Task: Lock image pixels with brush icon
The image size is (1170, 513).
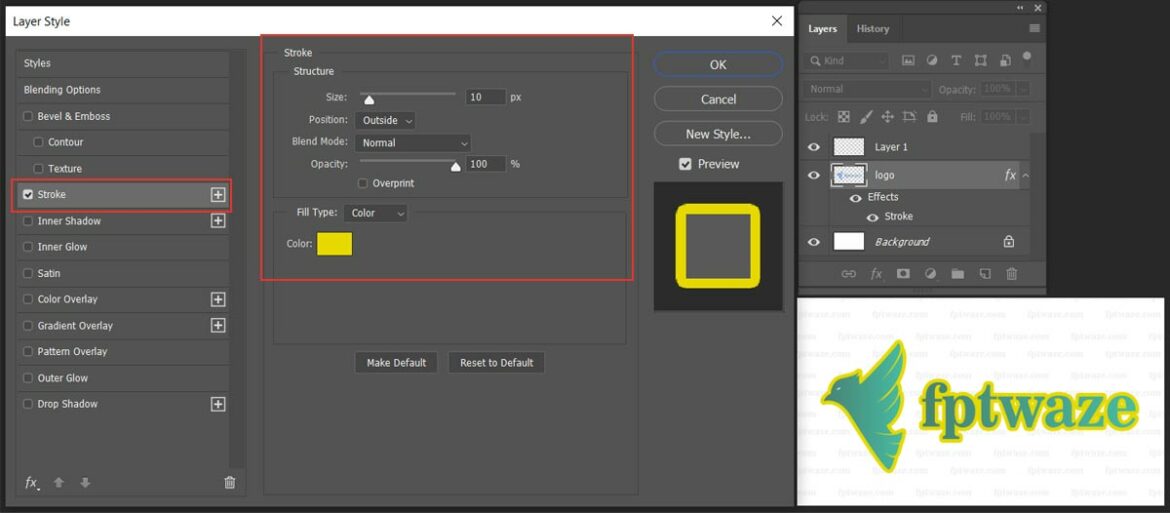Action: point(866,117)
